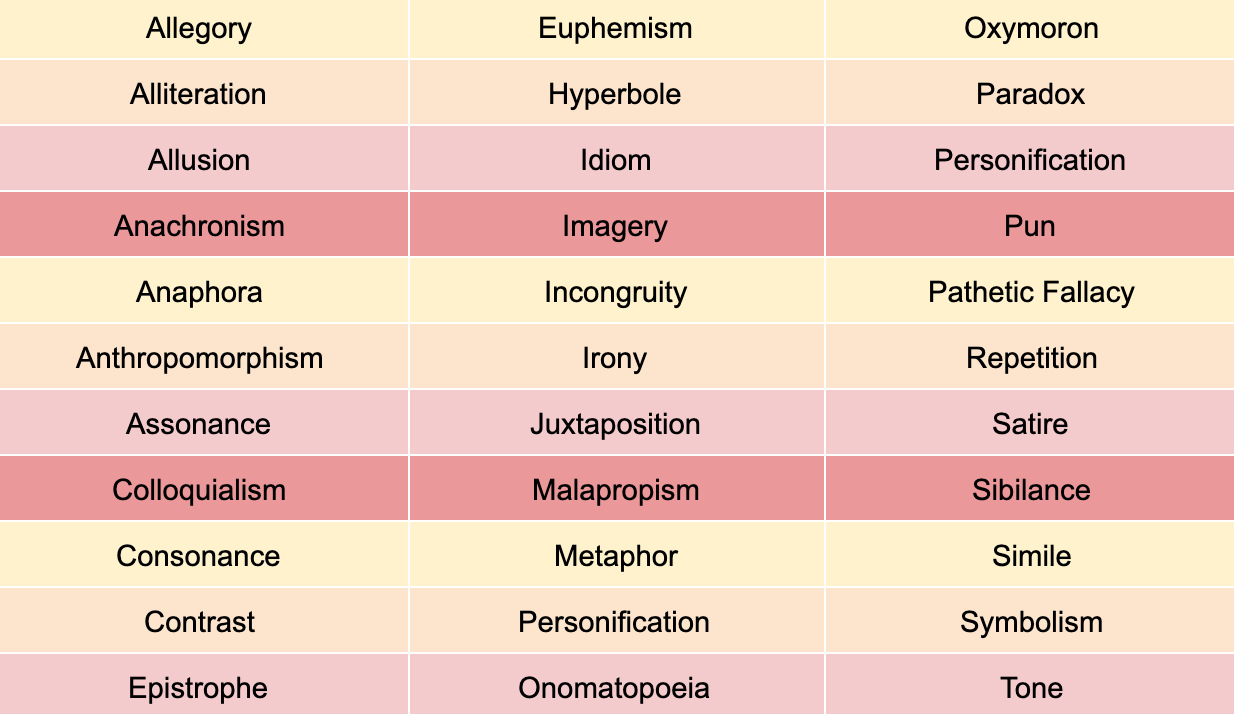Click the Colloquialism cell
This screenshot has width=1234, height=714.
(x=204, y=489)
